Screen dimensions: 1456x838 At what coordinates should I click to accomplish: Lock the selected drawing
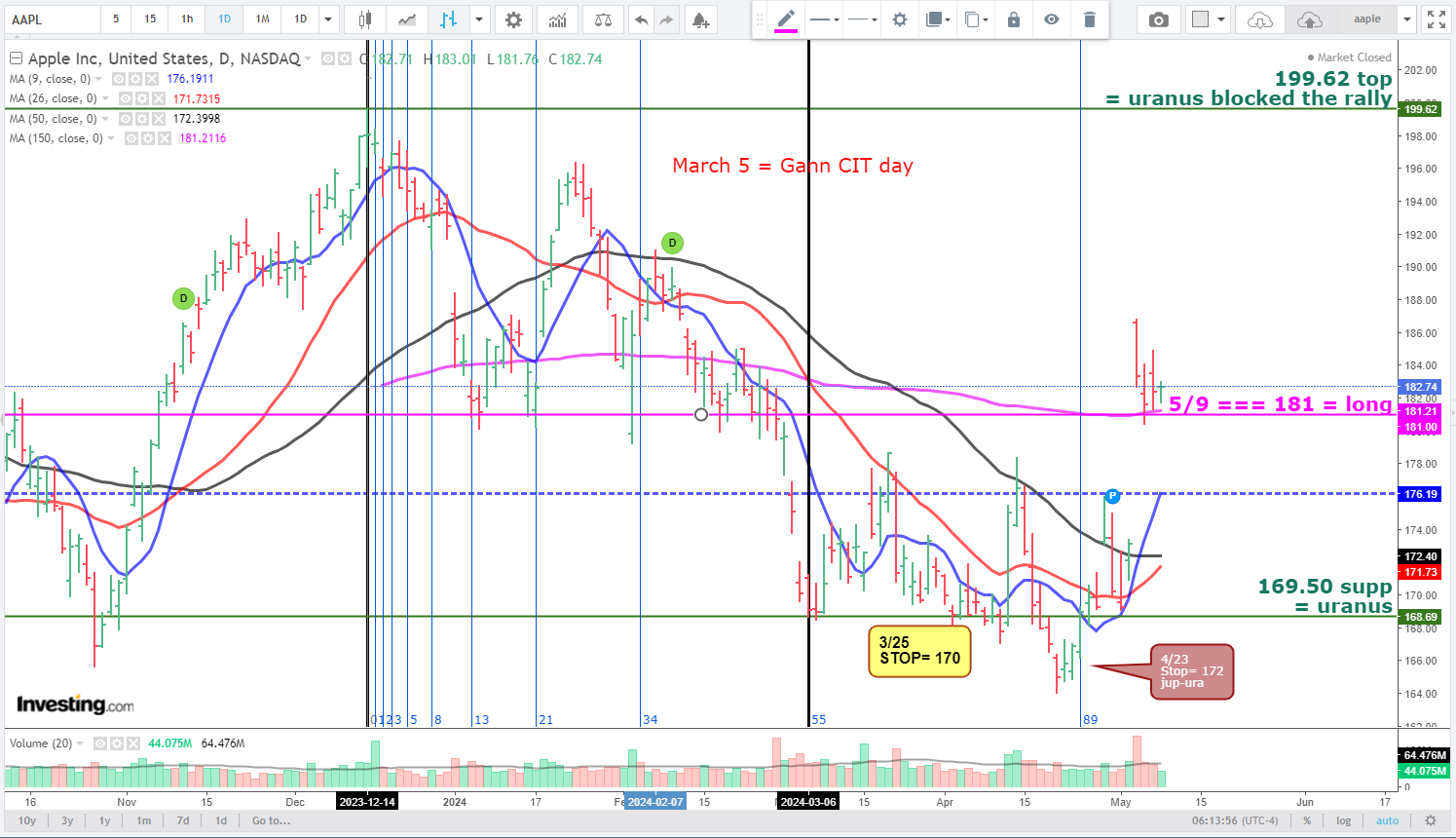pyautogui.click(x=1014, y=19)
